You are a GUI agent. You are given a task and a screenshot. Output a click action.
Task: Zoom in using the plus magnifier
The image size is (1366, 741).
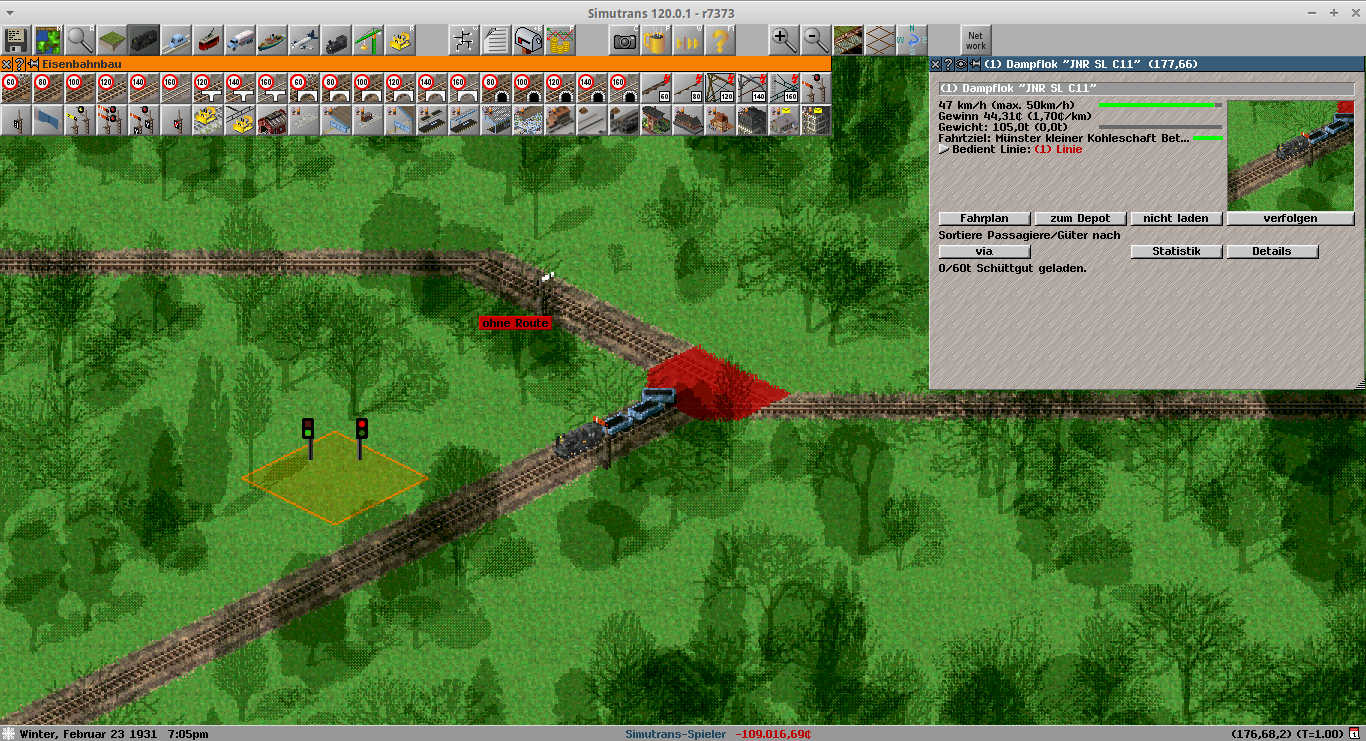(x=784, y=40)
